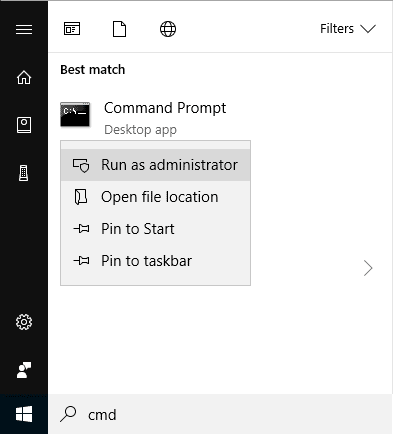Open the Notebook icon in sidebar

pos(24,125)
